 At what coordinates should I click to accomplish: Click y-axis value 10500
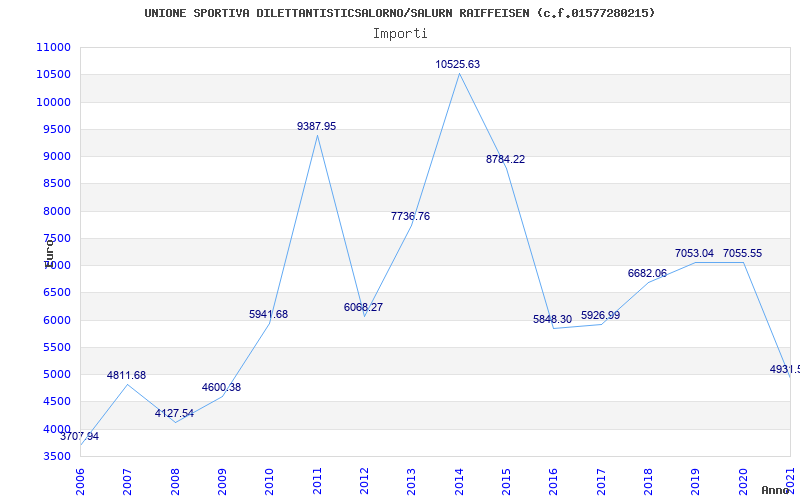(53, 74)
